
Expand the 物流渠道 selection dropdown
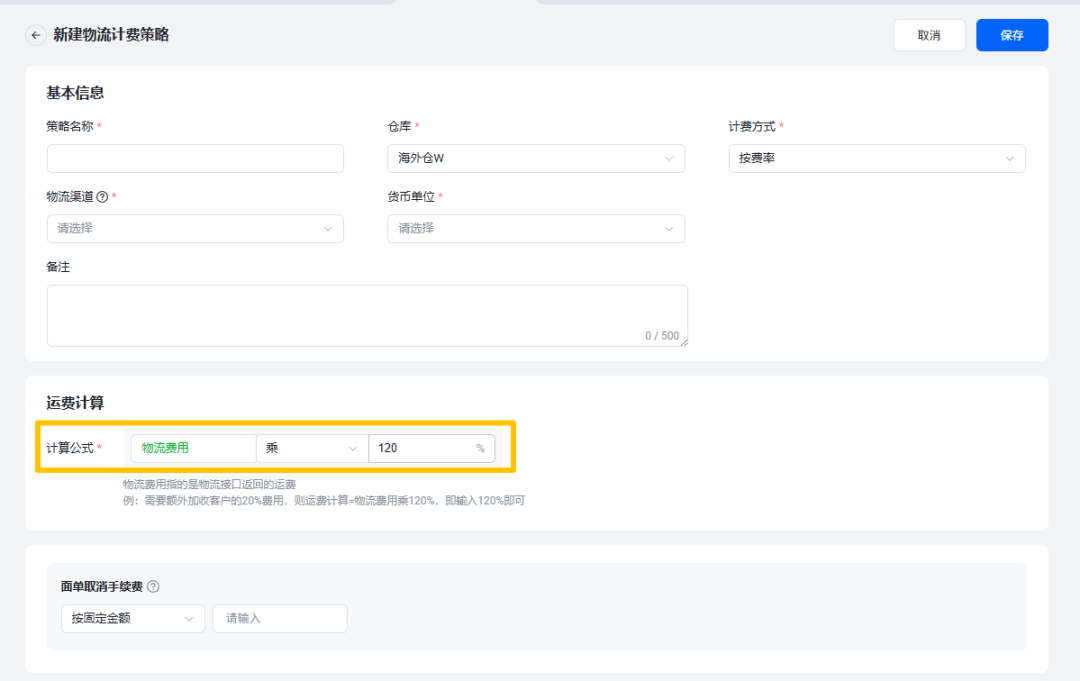tap(195, 229)
